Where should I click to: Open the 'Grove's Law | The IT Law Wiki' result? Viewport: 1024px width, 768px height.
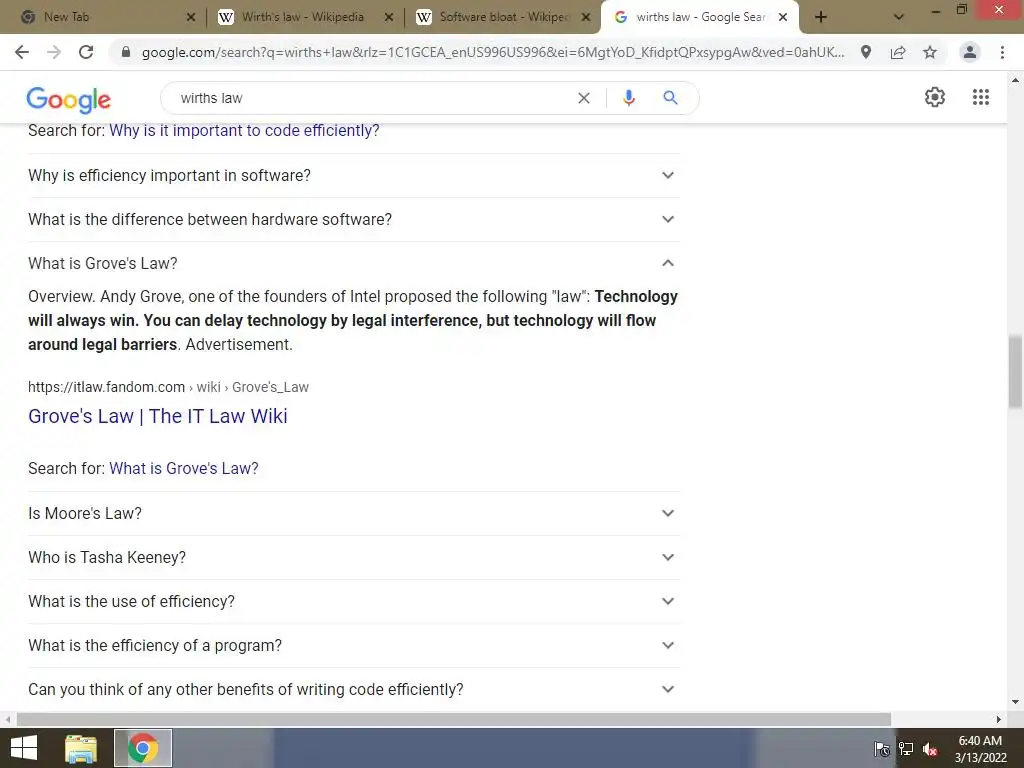157,416
